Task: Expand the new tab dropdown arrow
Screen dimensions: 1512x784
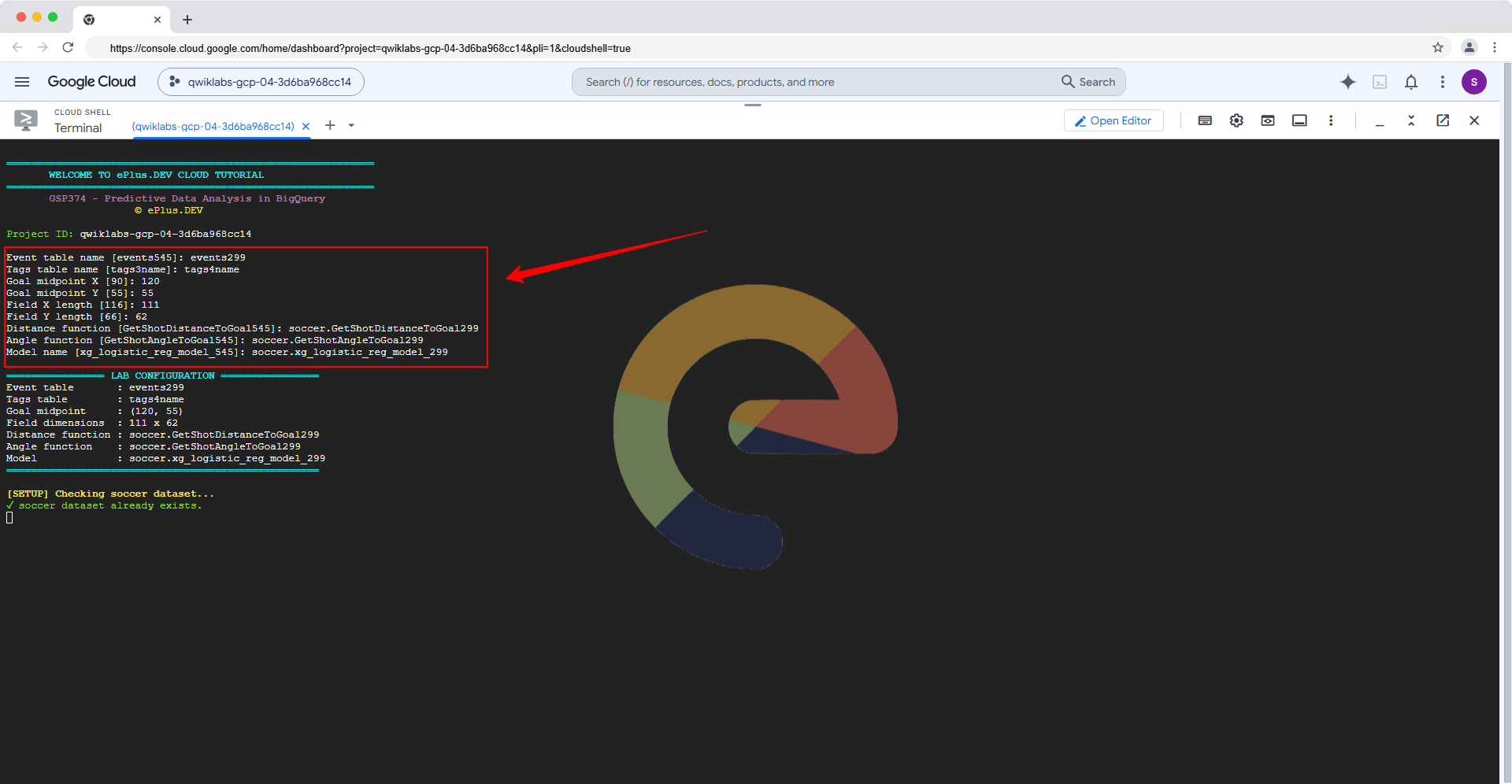Action: (x=351, y=126)
